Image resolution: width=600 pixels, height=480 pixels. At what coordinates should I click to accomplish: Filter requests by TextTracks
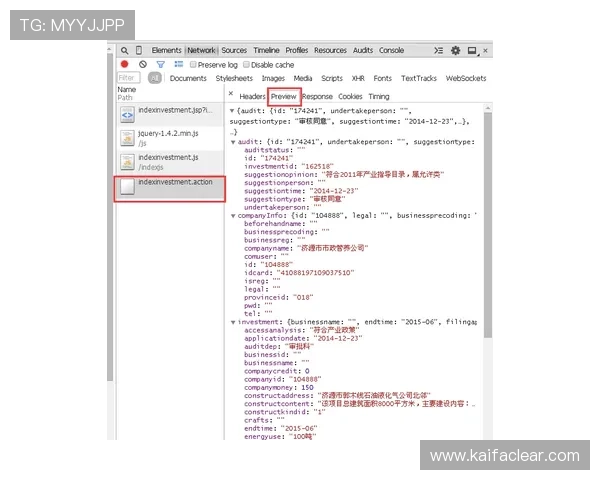coord(419,78)
